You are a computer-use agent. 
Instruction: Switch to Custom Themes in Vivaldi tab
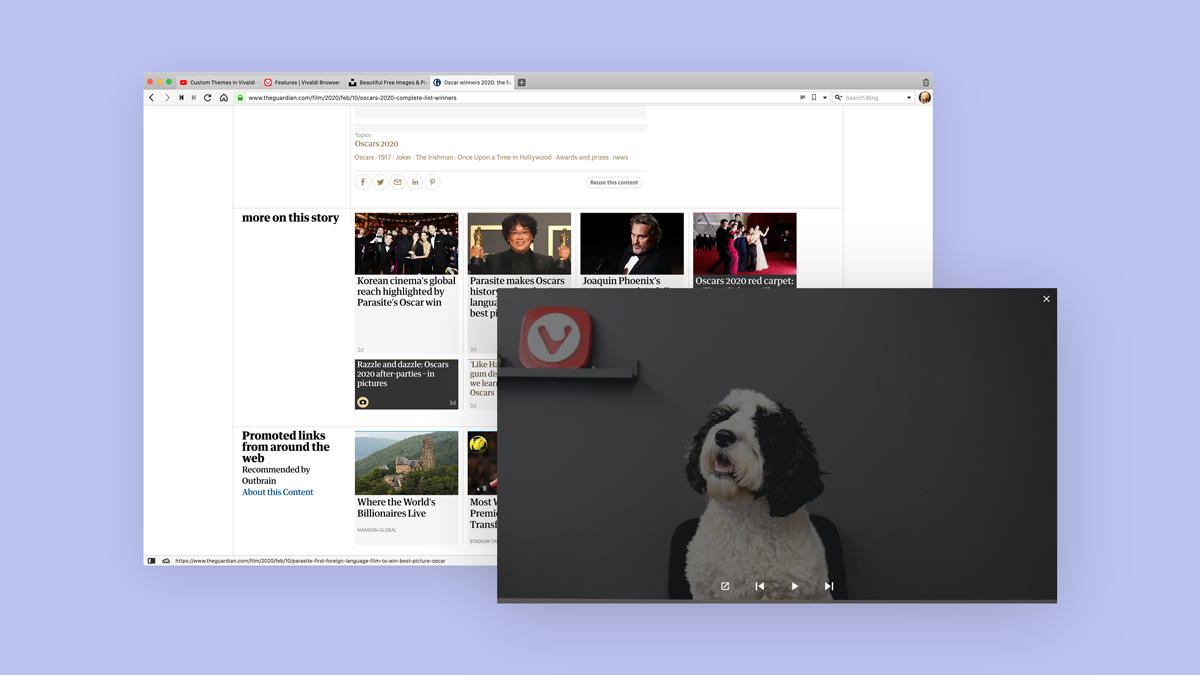click(217, 82)
